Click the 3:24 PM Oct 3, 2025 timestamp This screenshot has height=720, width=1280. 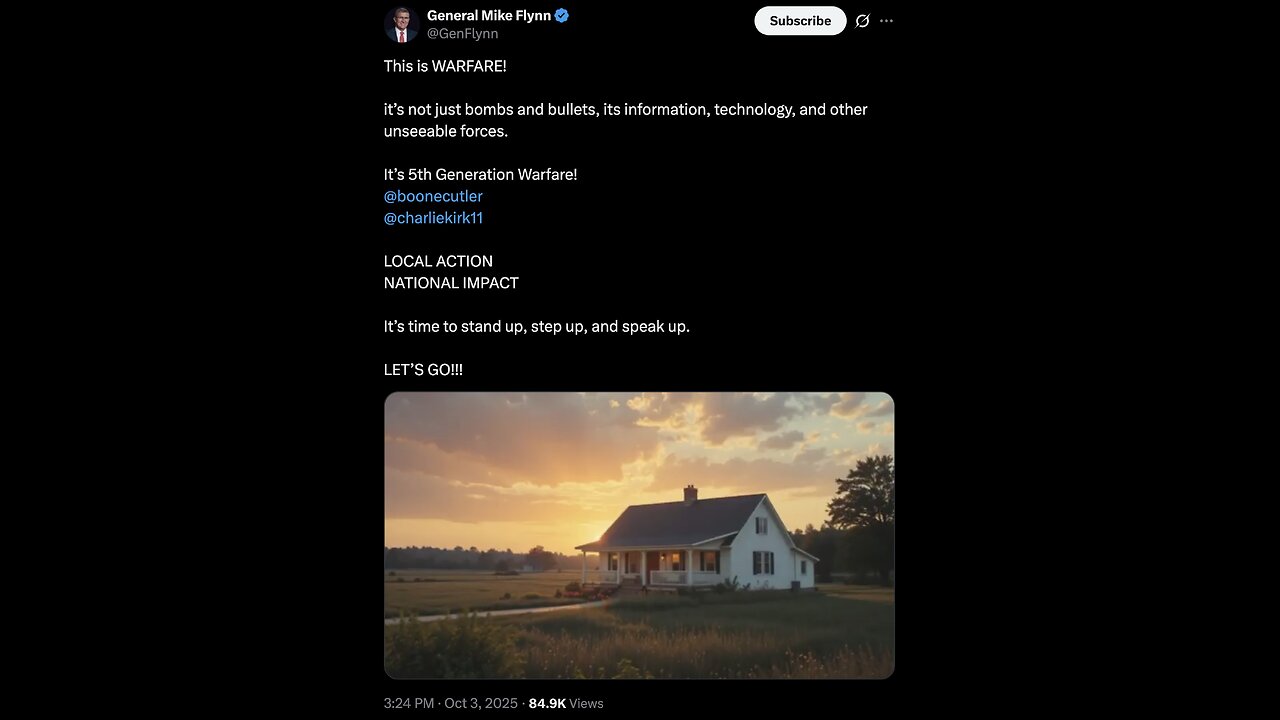point(450,703)
